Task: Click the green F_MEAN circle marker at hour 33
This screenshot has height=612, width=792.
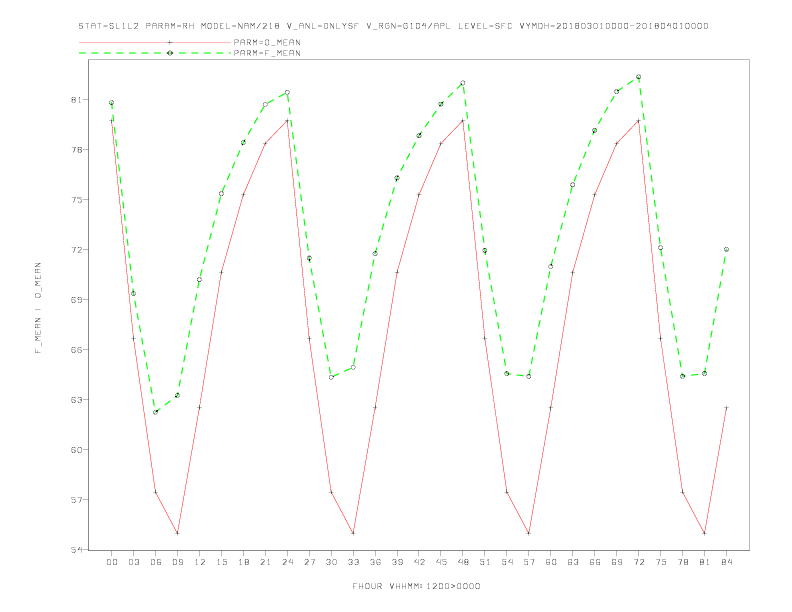Action: pos(353,367)
